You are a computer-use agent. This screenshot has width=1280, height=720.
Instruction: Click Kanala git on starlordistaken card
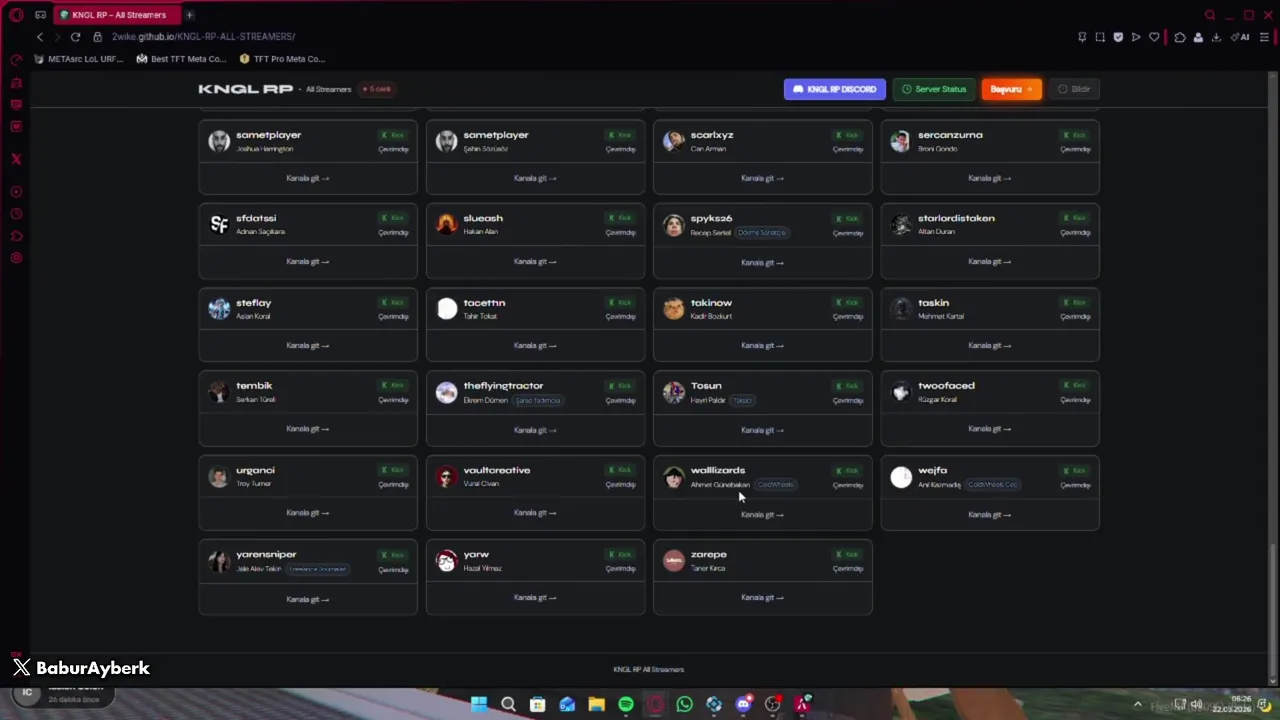pos(989,261)
